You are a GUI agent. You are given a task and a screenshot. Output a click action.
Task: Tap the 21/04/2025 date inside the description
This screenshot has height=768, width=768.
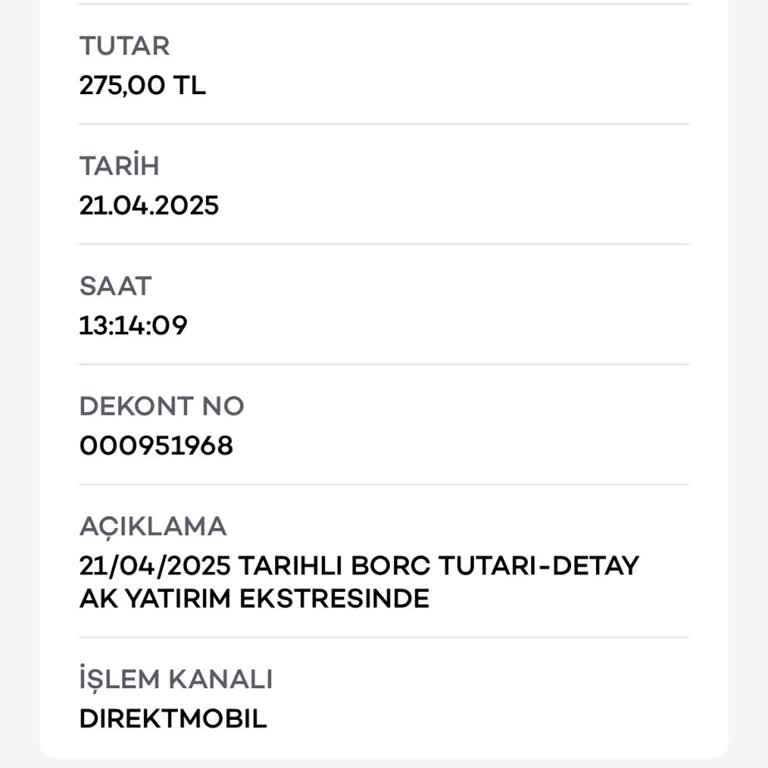[155, 566]
